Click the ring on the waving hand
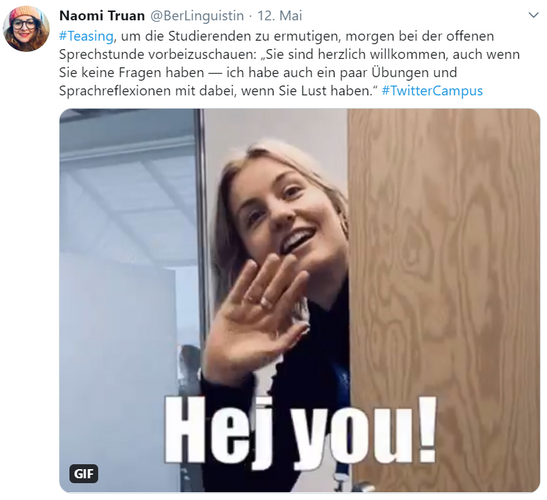Viewport: 547px width, 500px height. 266,303
